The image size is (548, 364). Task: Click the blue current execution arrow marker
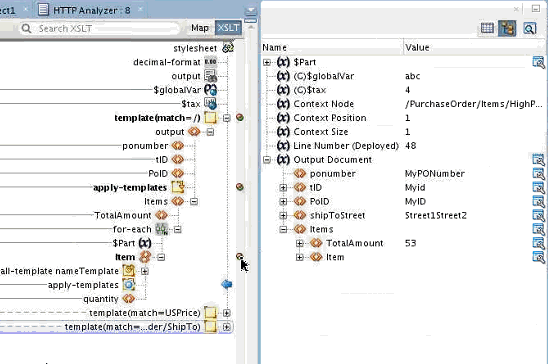pos(227,284)
